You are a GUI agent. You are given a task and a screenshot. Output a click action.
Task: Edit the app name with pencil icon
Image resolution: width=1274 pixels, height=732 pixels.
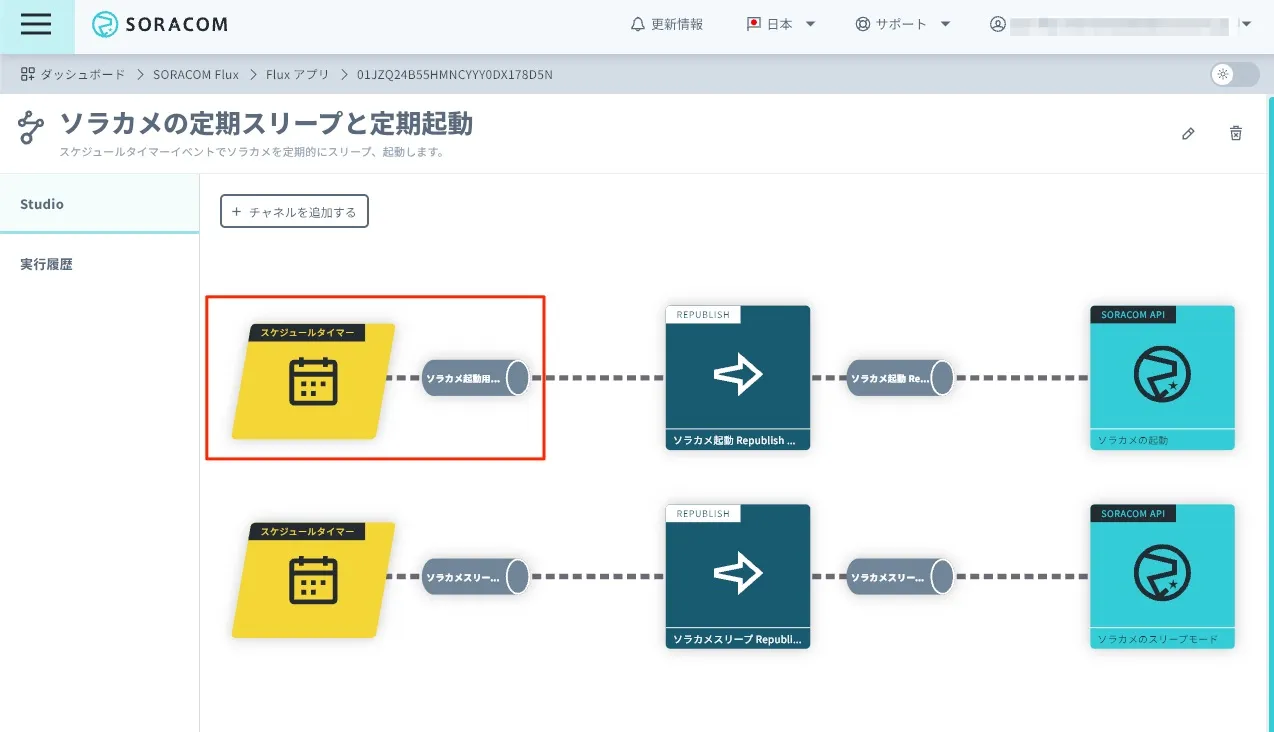click(x=1188, y=133)
